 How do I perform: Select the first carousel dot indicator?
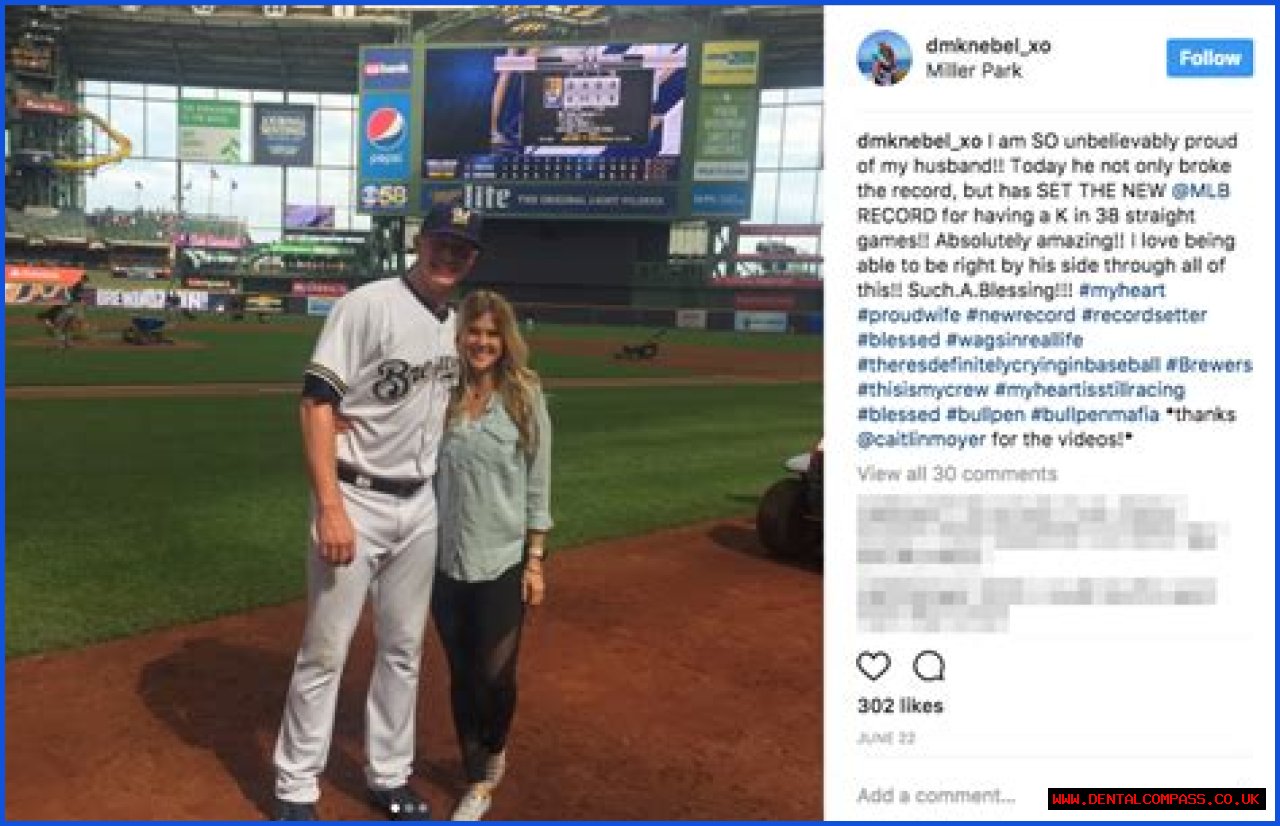[394, 807]
